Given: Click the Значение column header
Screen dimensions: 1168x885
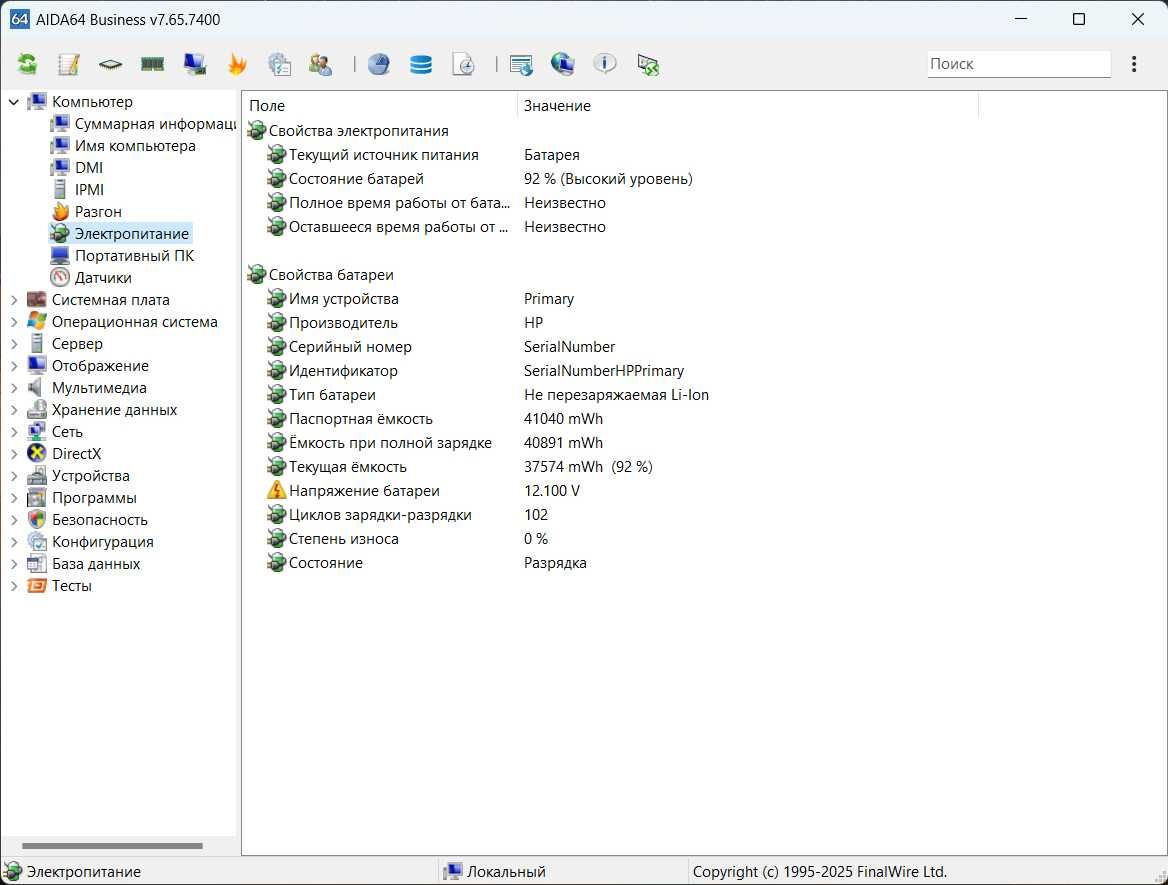Looking at the screenshot, I should coord(747,106).
